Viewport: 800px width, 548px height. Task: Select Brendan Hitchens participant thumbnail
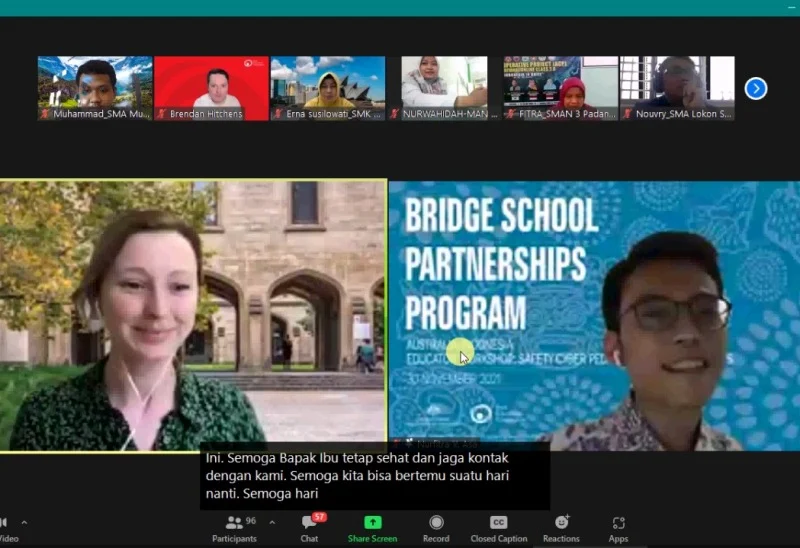pyautogui.click(x=211, y=88)
